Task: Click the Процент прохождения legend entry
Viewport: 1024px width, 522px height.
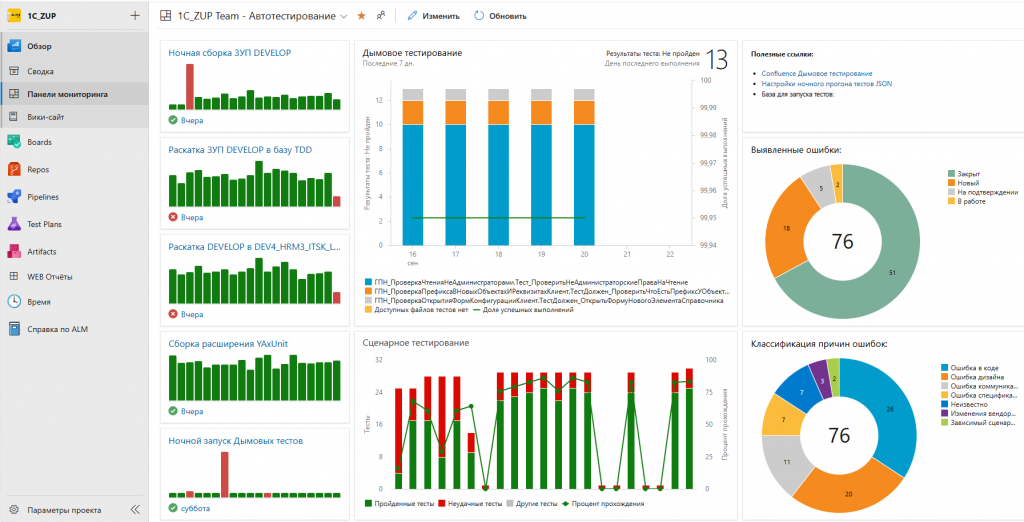Action: click(x=604, y=504)
